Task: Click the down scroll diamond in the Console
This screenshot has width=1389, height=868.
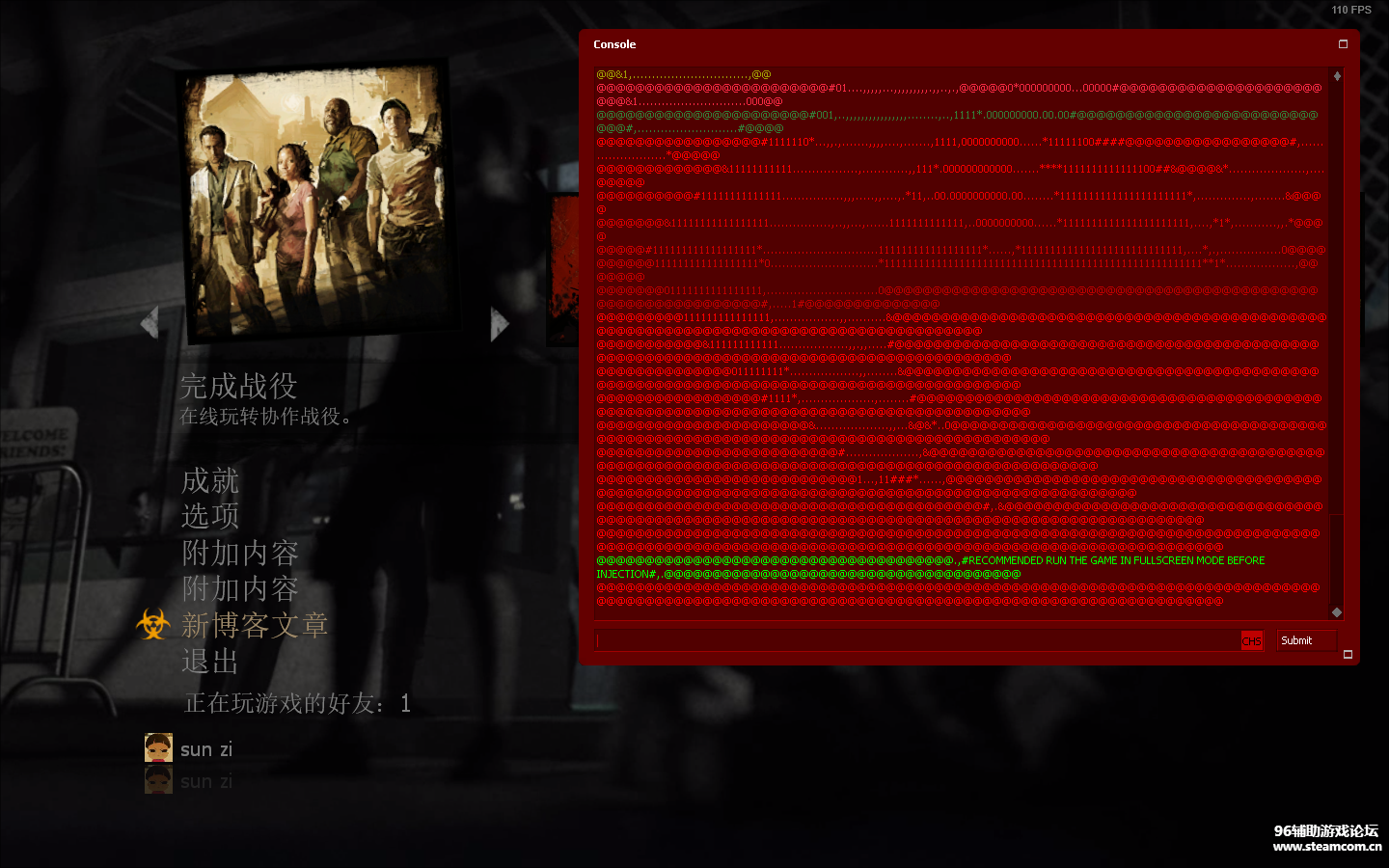Action: point(1337,610)
